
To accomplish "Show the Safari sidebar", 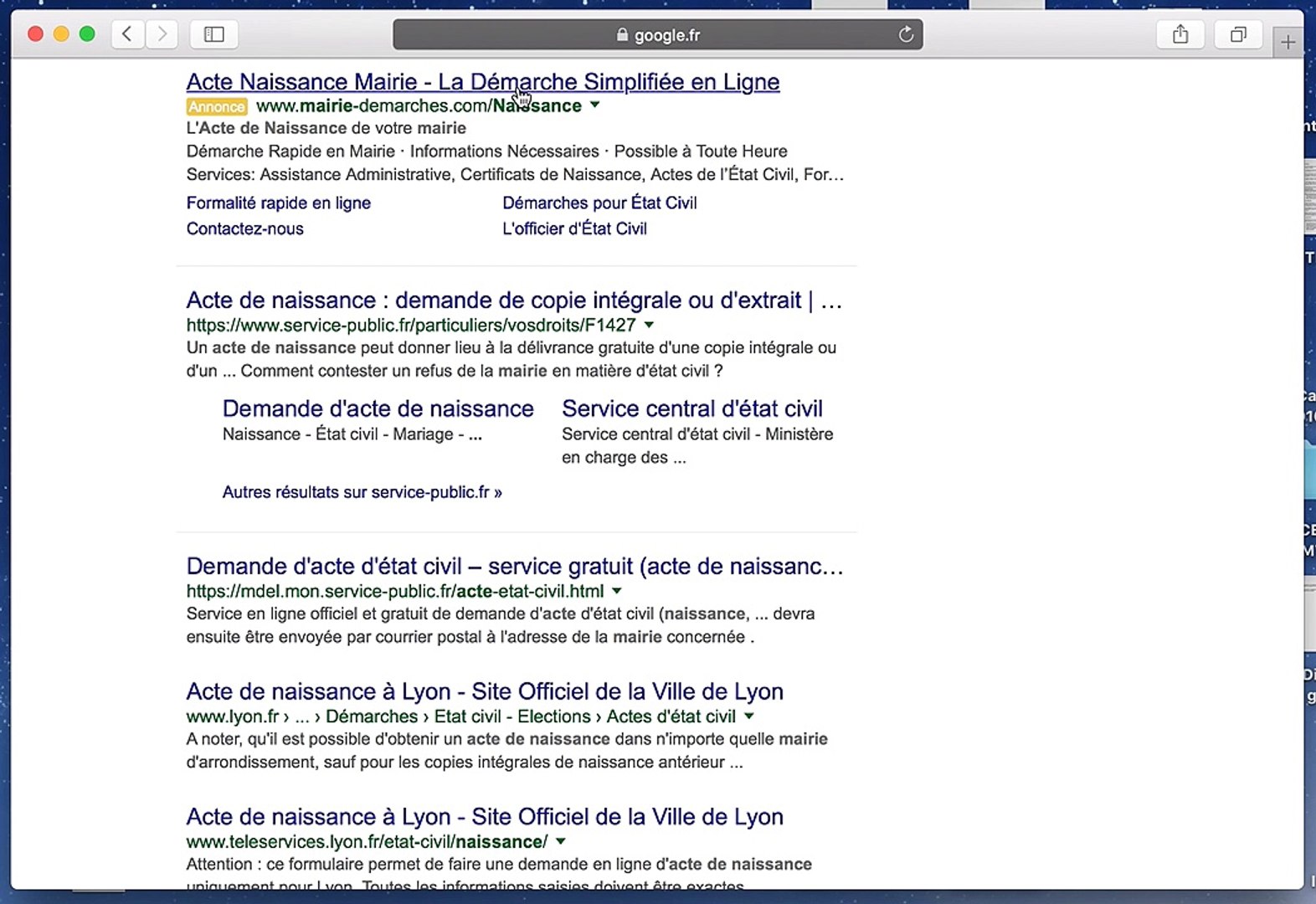I will click(x=214, y=34).
